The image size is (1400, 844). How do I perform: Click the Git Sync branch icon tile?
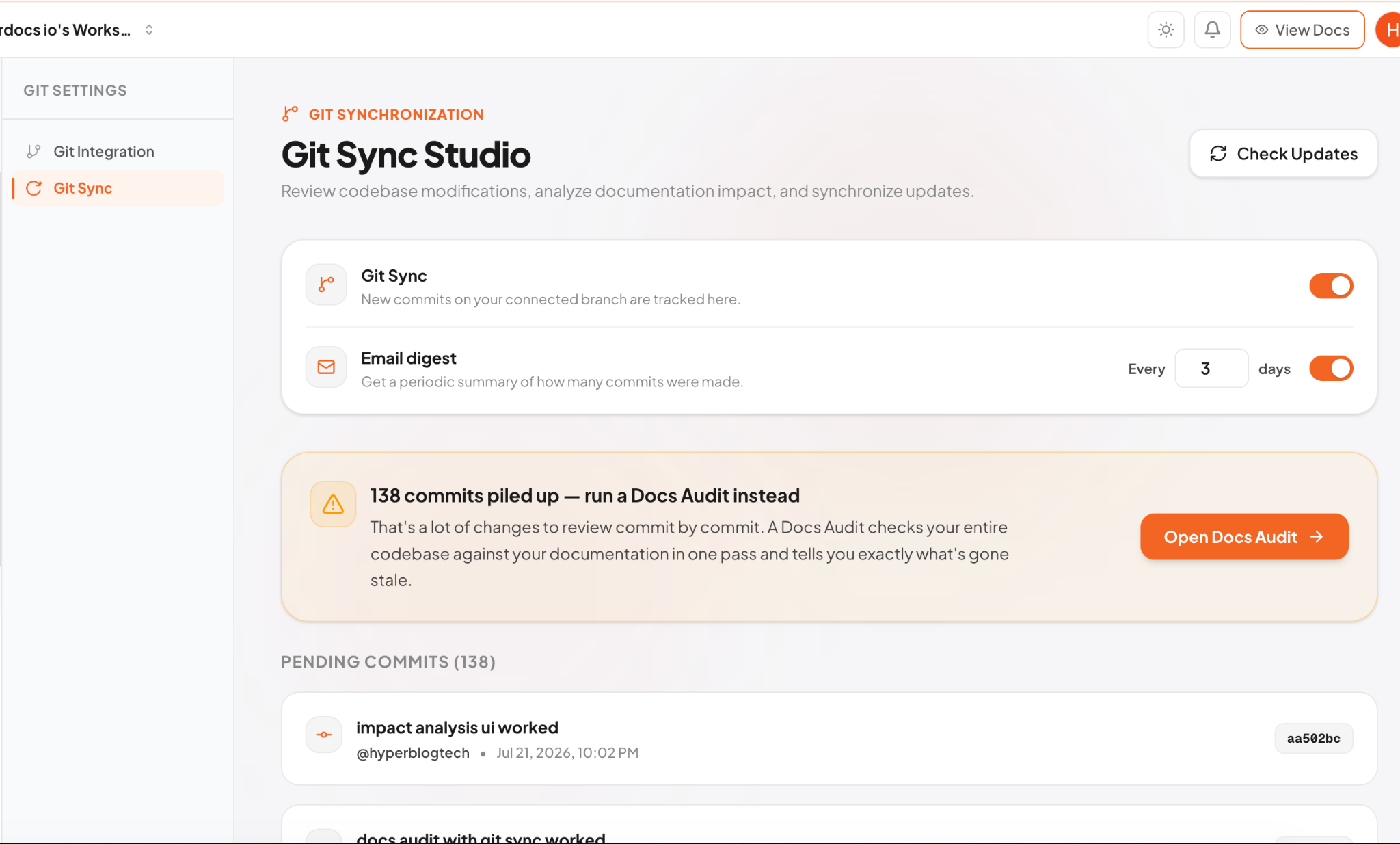click(326, 285)
